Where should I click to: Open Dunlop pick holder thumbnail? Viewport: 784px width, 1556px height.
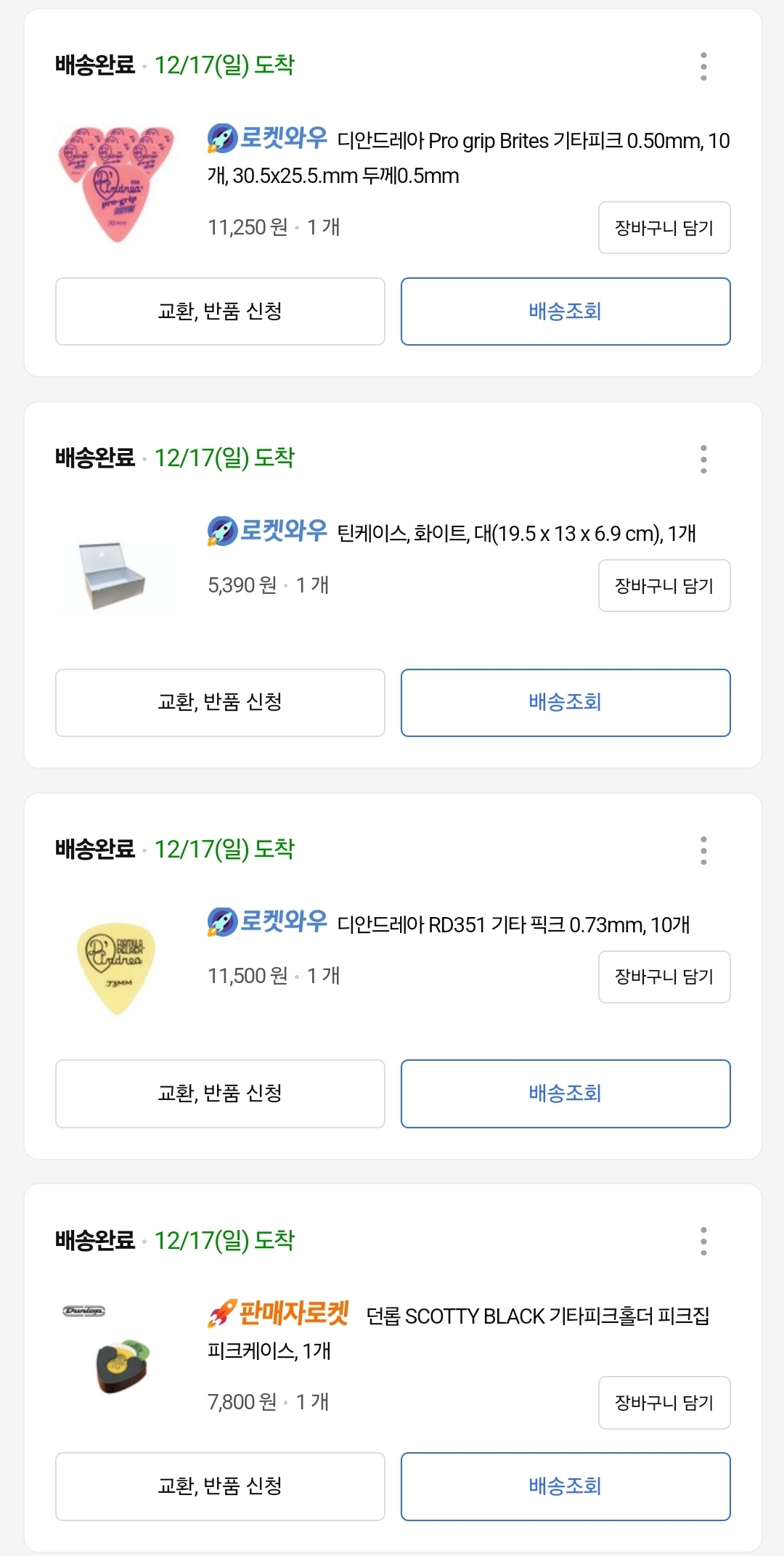pyautogui.click(x=116, y=1351)
